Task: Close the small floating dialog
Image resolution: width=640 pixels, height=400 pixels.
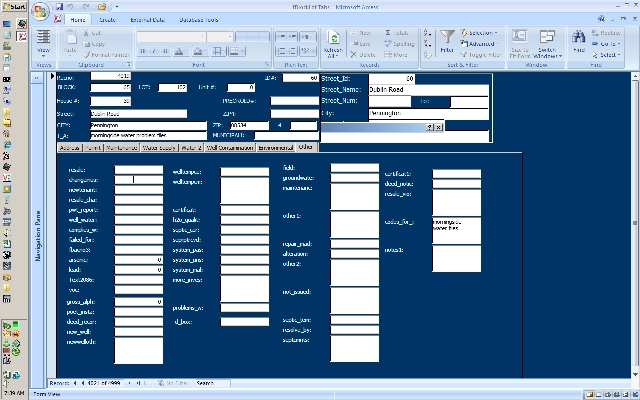Action: (x=439, y=127)
